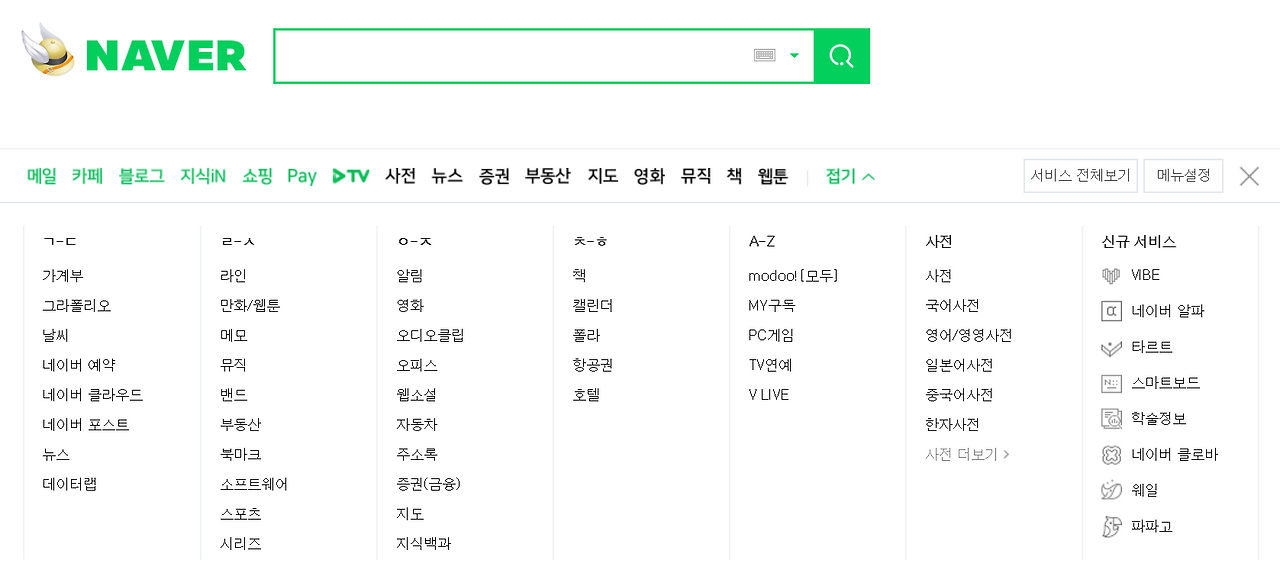This screenshot has width=1280, height=576.
Task: Collapse the service menu with 접기
Action: click(x=850, y=176)
